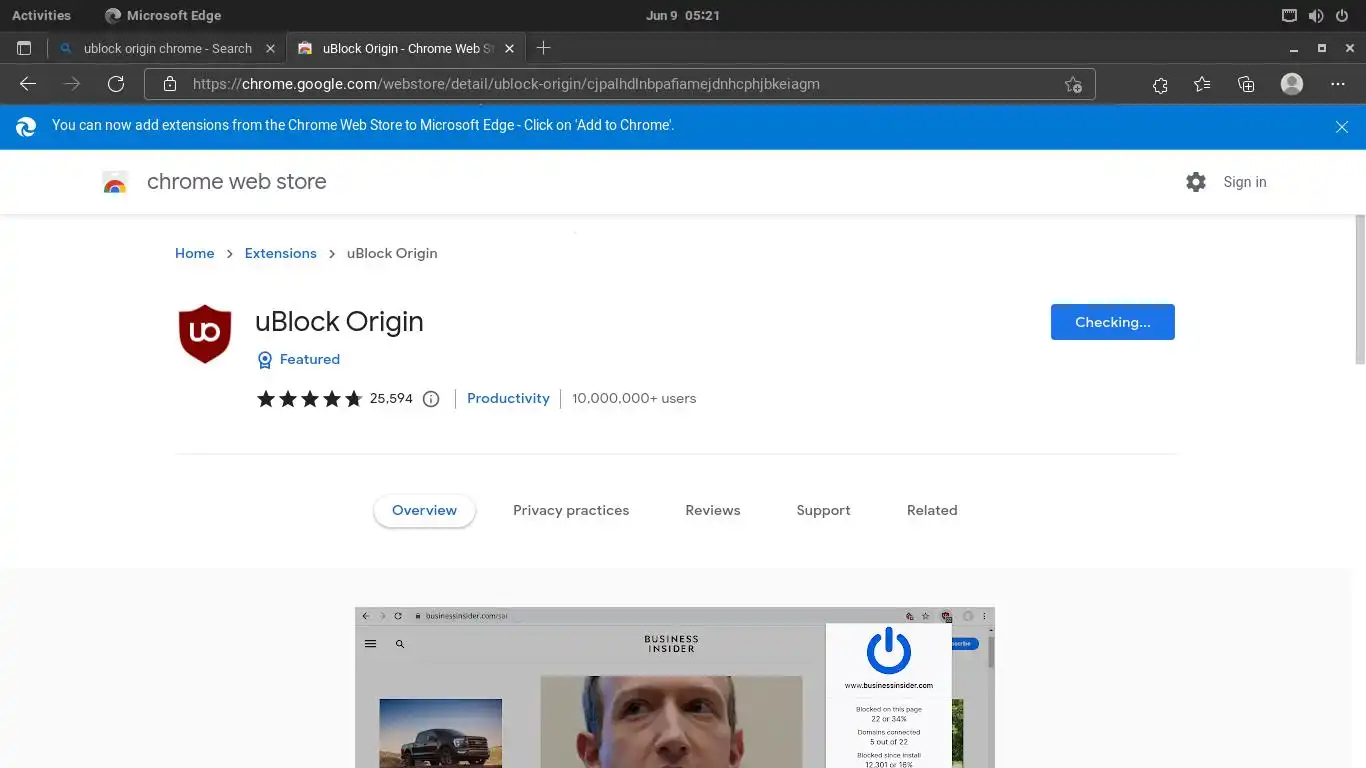The image size is (1366, 768).
Task: Close the ublock origin chrome Search tab
Action: 270,48
